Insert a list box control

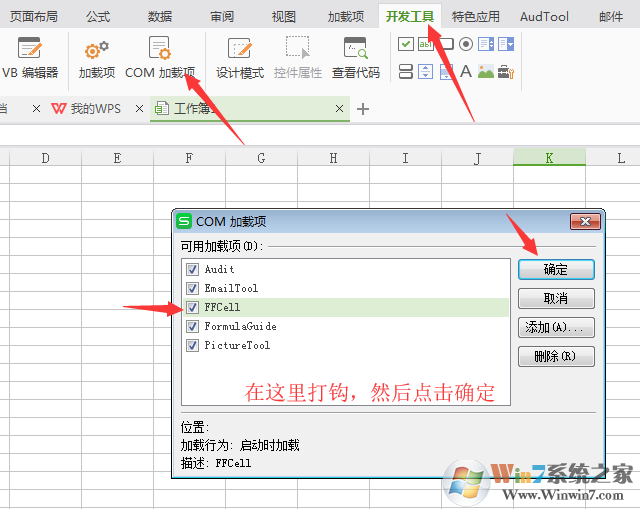tap(486, 44)
